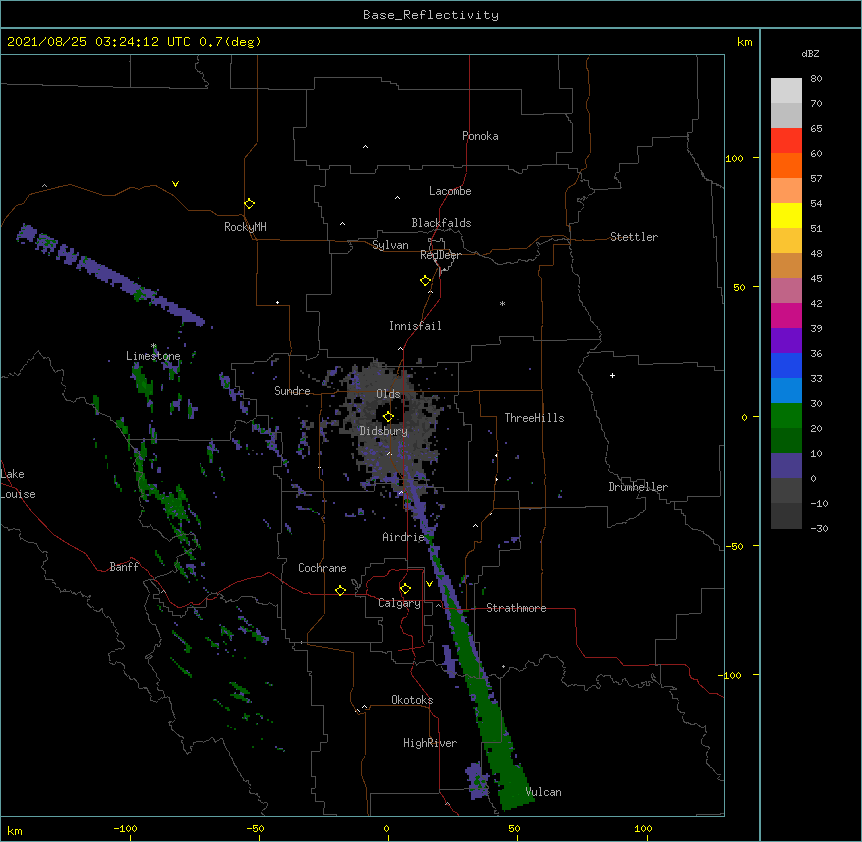Viewport: 862px width, 842px height.
Task: Click the Calgary city label
Action: coord(400,603)
